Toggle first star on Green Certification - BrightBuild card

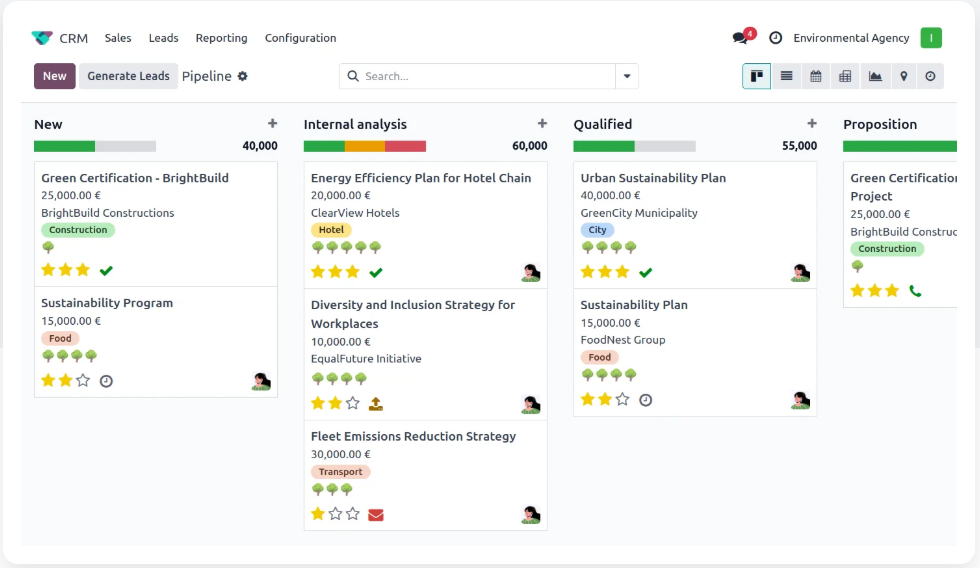(48, 270)
